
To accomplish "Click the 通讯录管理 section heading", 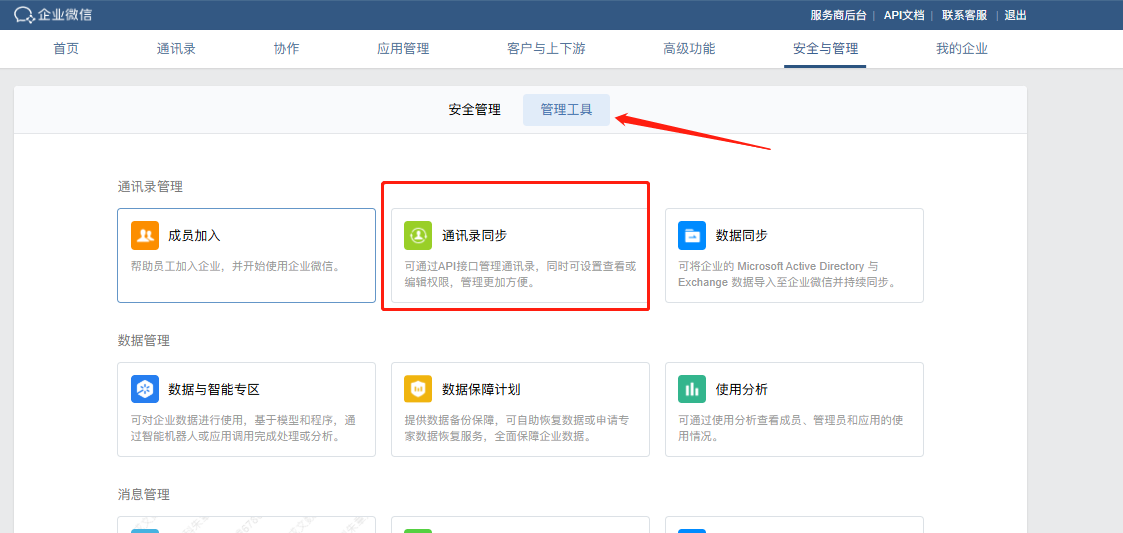I will click(150, 187).
